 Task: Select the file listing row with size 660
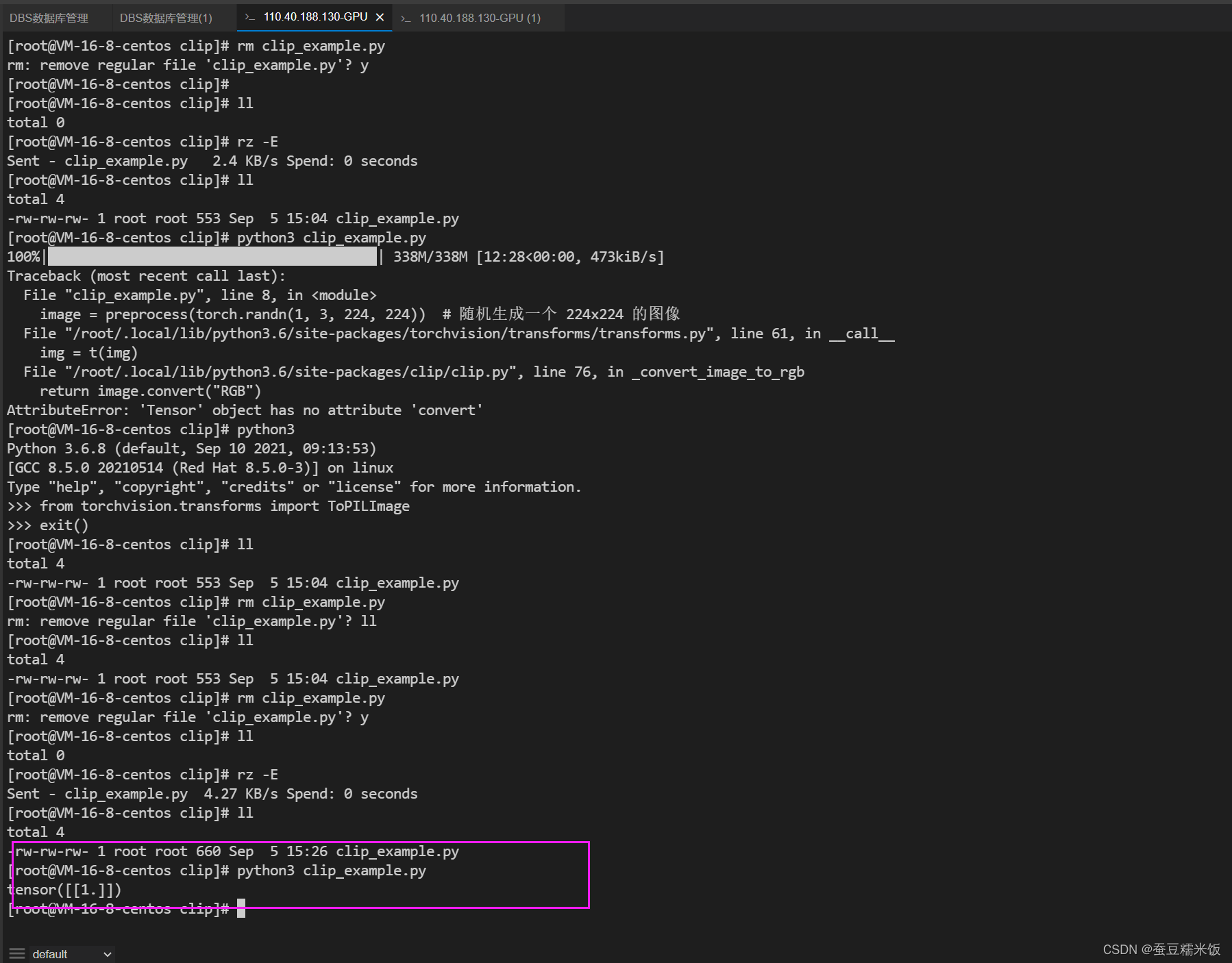[x=233, y=851]
